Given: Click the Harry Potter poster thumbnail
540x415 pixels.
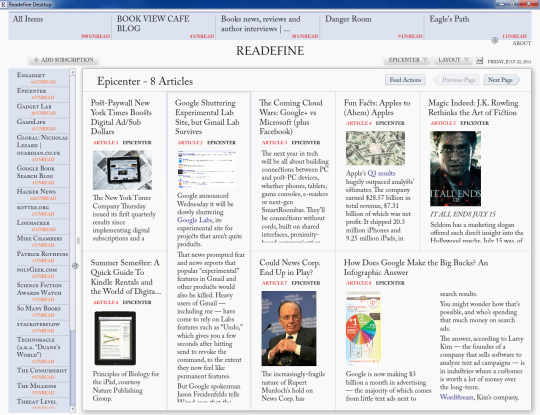Looking at the screenshot, I should tap(455, 168).
